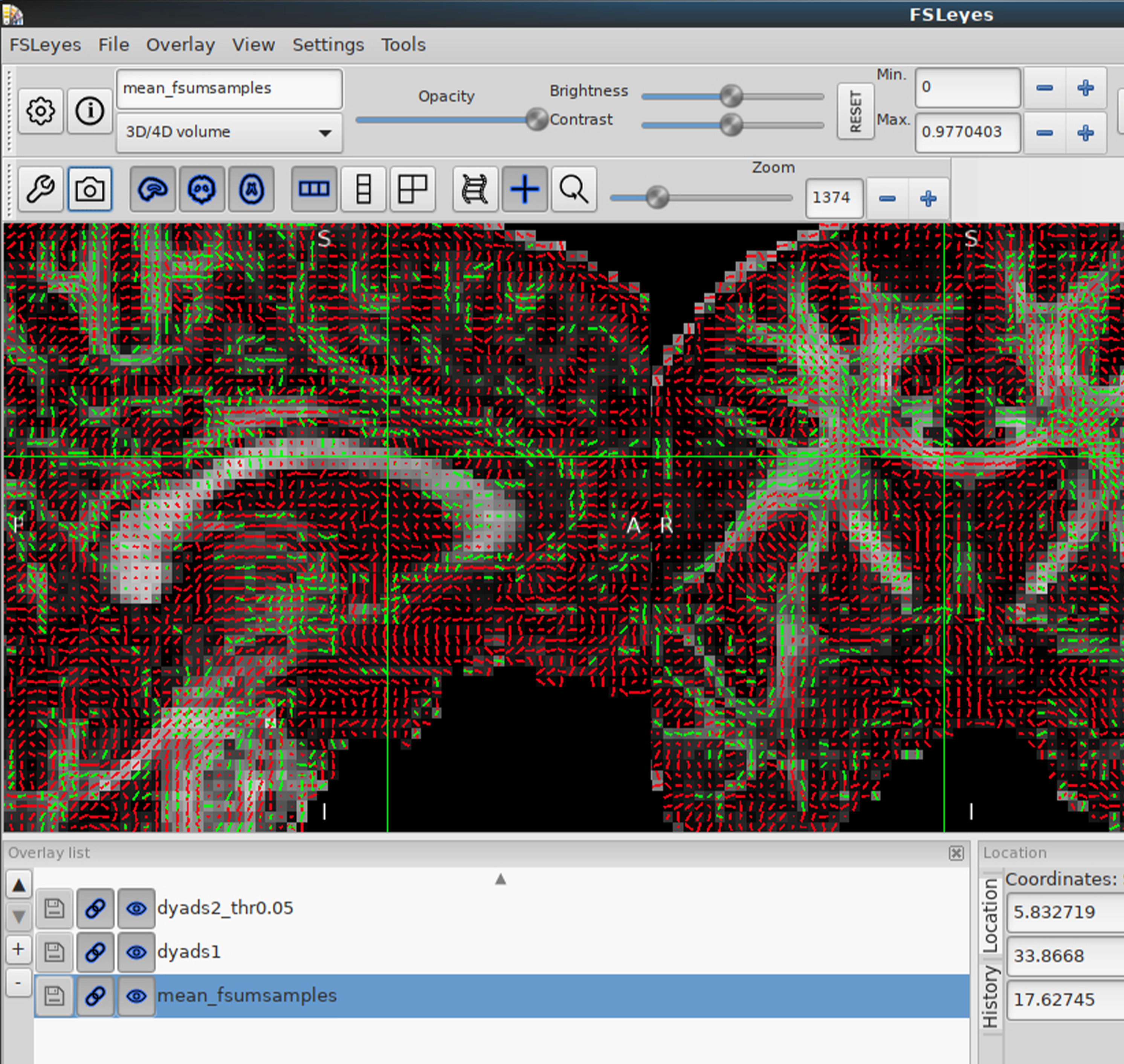Toggle the sagittal canvas icon
Image resolution: width=1124 pixels, height=1064 pixels.
click(152, 189)
